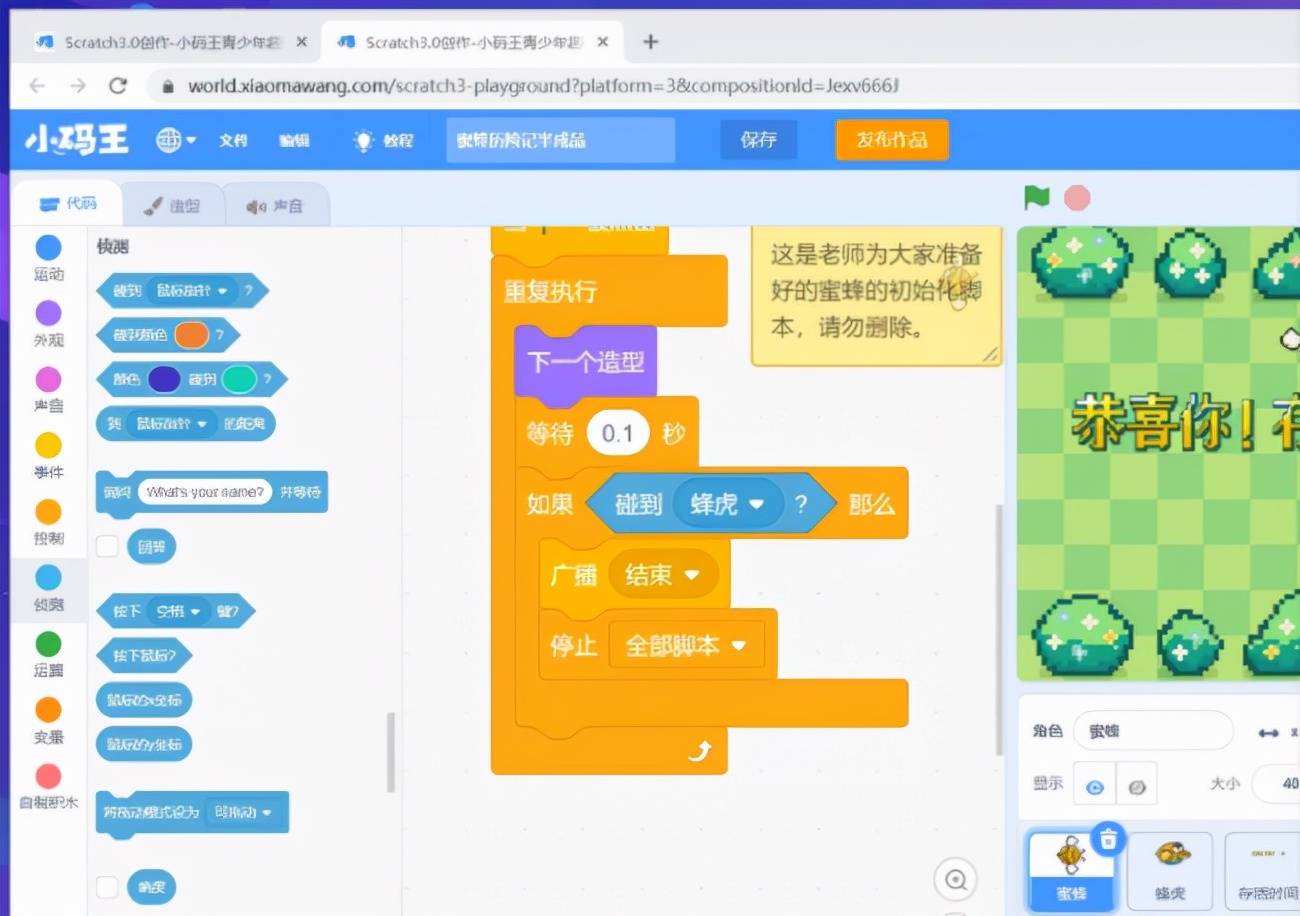The image size is (1300, 916).
Task: Open the globe language dropdown in the toolbar
Action: point(172,140)
